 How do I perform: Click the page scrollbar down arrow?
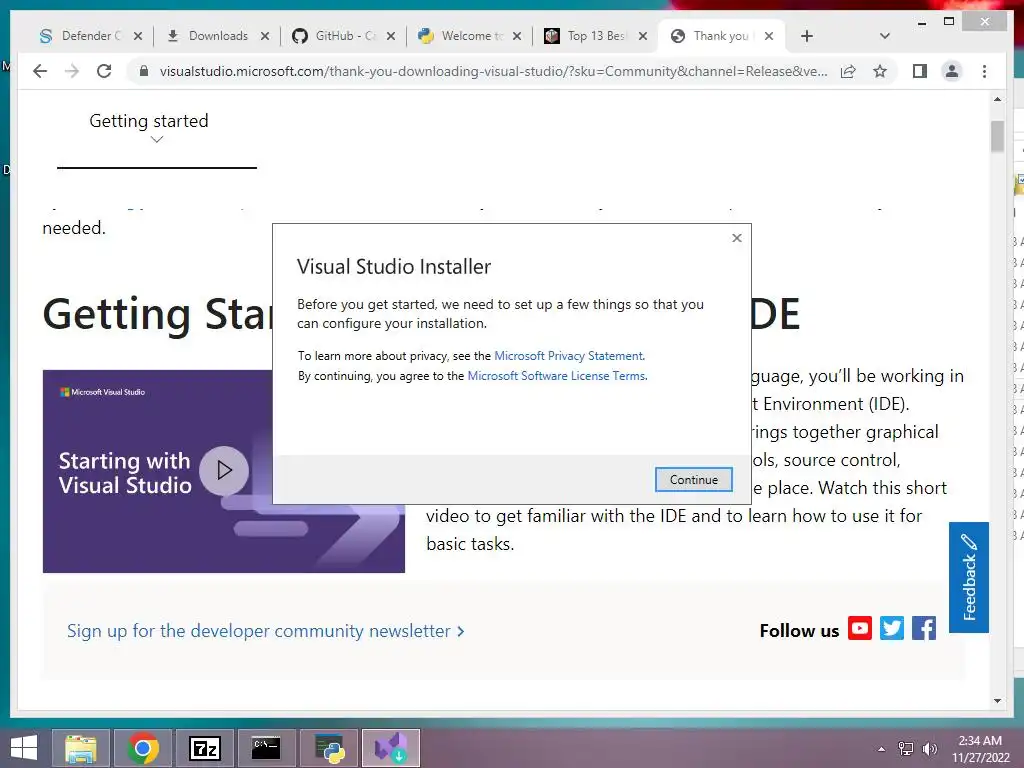point(997,701)
